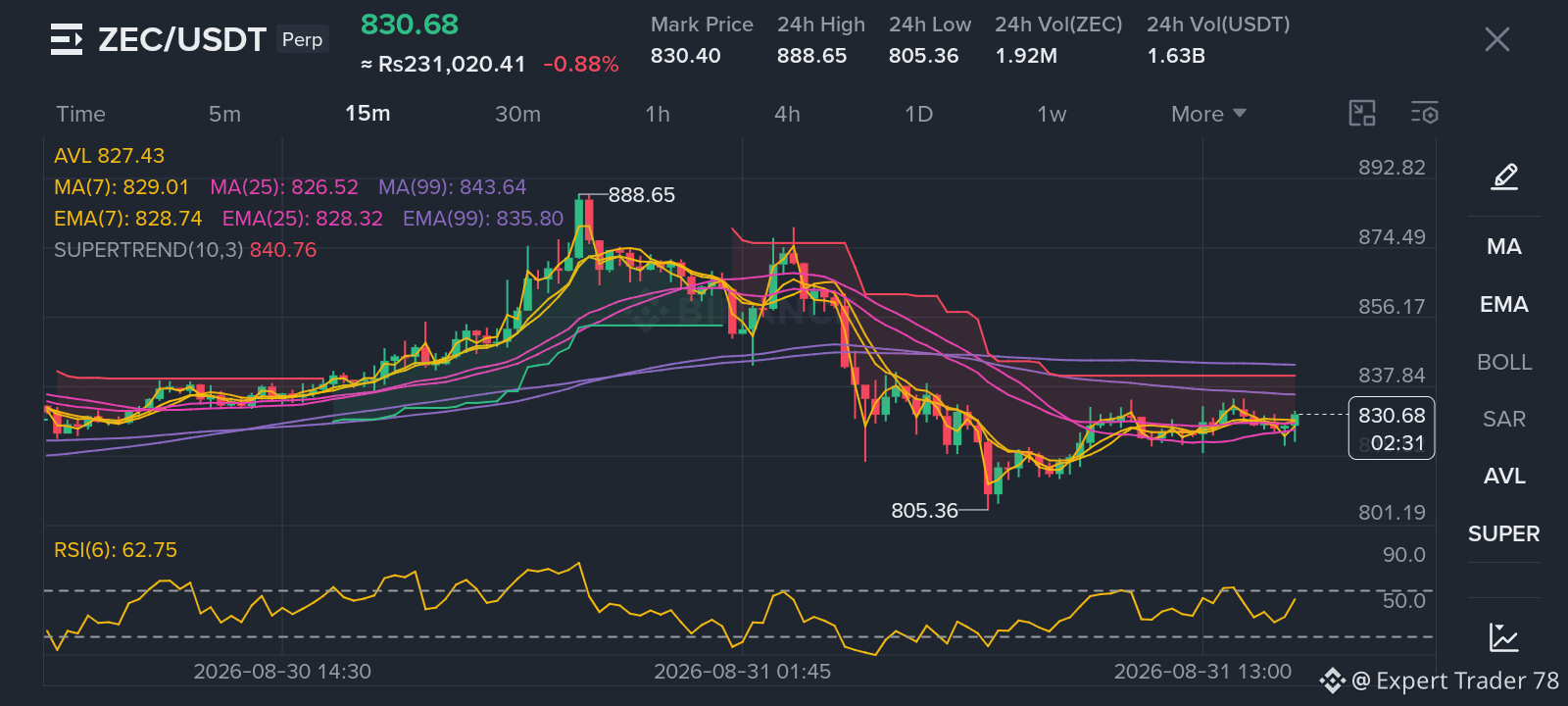The height and width of the screenshot is (706, 1568).
Task: Expand the More timeframes dropdown
Action: point(1208,114)
